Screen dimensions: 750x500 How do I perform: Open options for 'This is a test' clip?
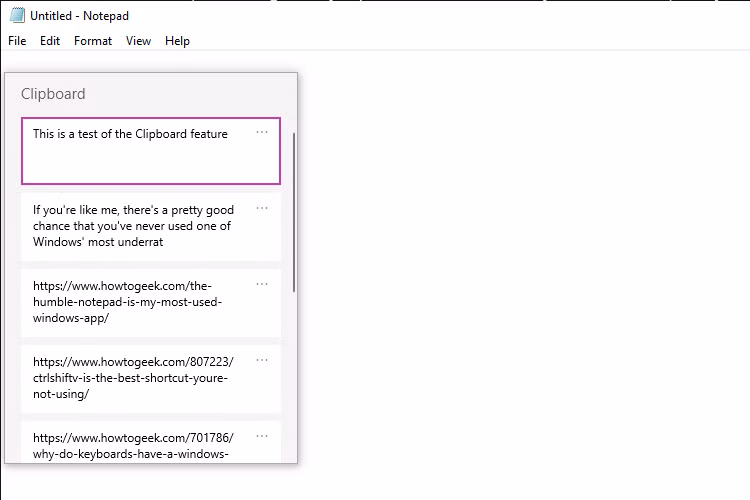pos(262,132)
